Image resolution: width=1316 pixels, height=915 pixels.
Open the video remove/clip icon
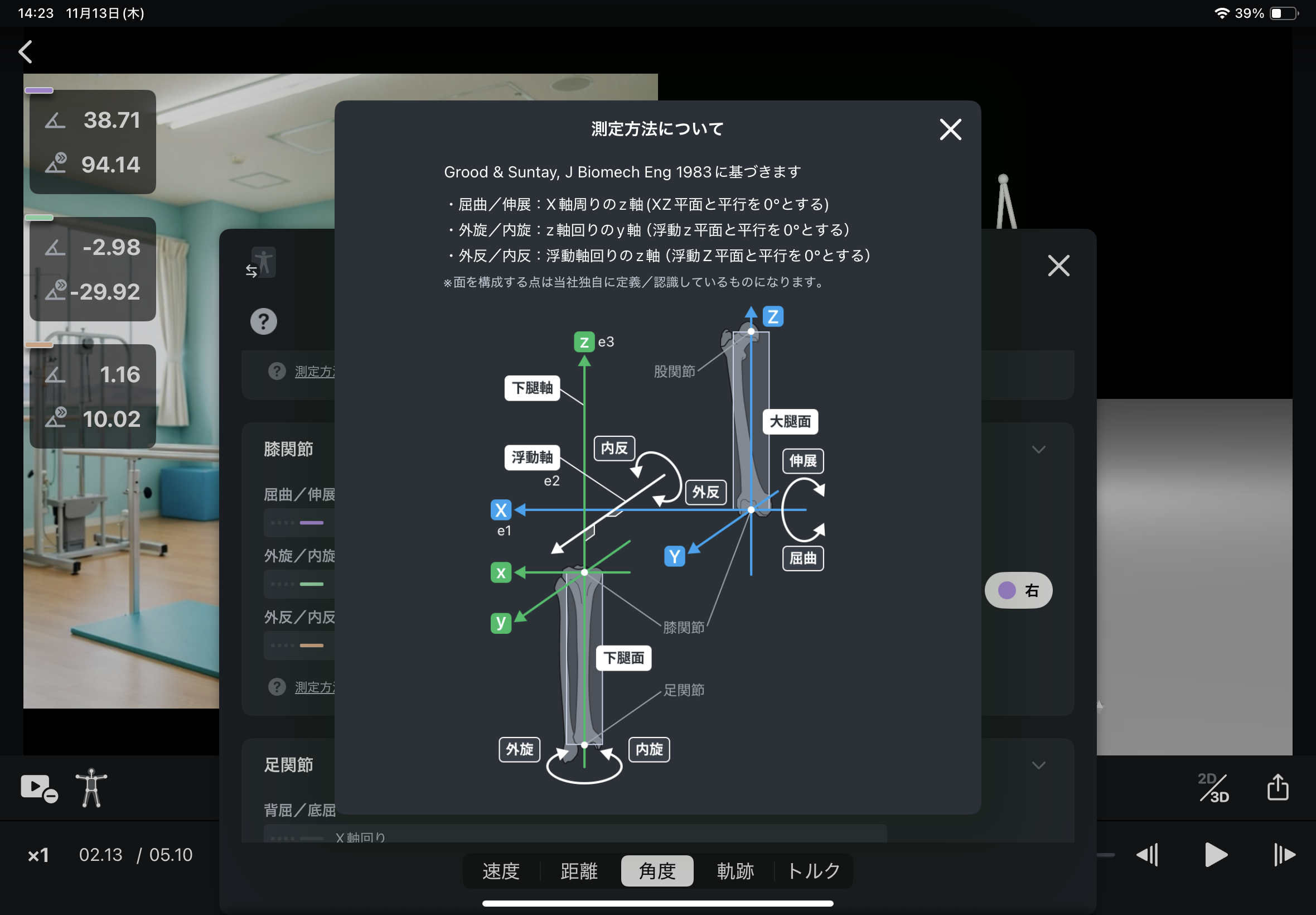pos(38,788)
